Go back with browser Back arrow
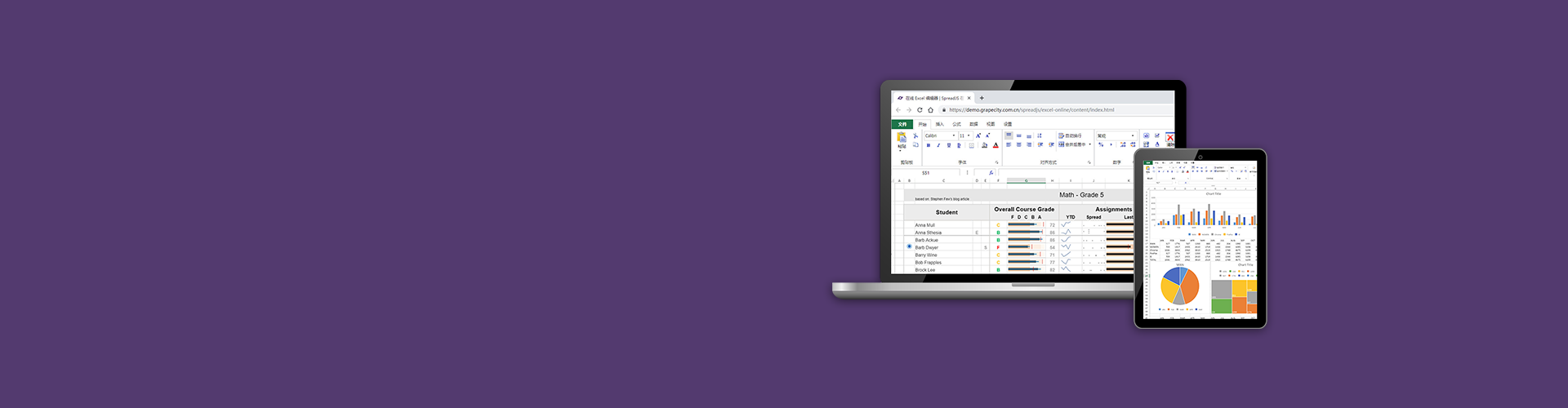Screen dimensions: 1568x408 (x=898, y=110)
